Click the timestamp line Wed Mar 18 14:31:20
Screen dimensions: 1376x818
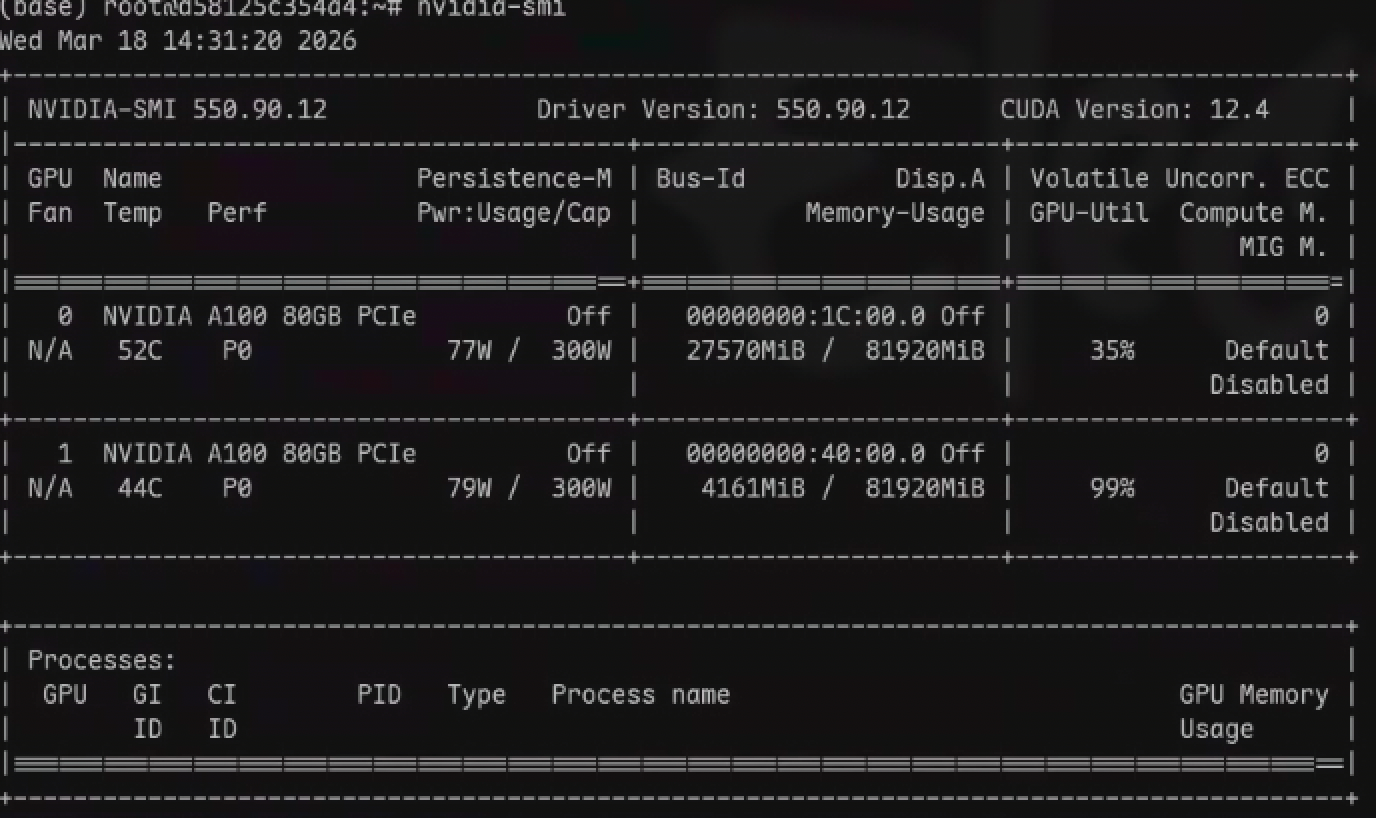tap(178, 42)
